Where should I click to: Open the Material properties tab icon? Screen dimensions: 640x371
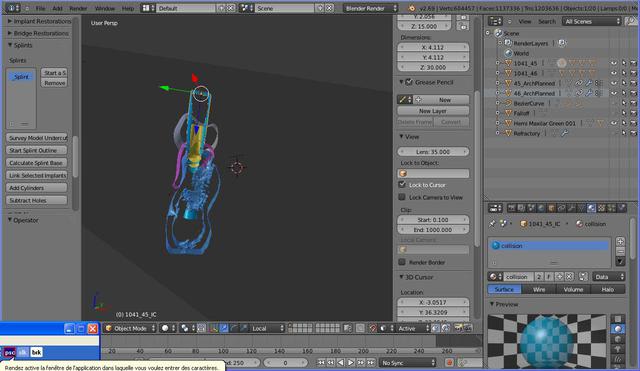[591, 209]
